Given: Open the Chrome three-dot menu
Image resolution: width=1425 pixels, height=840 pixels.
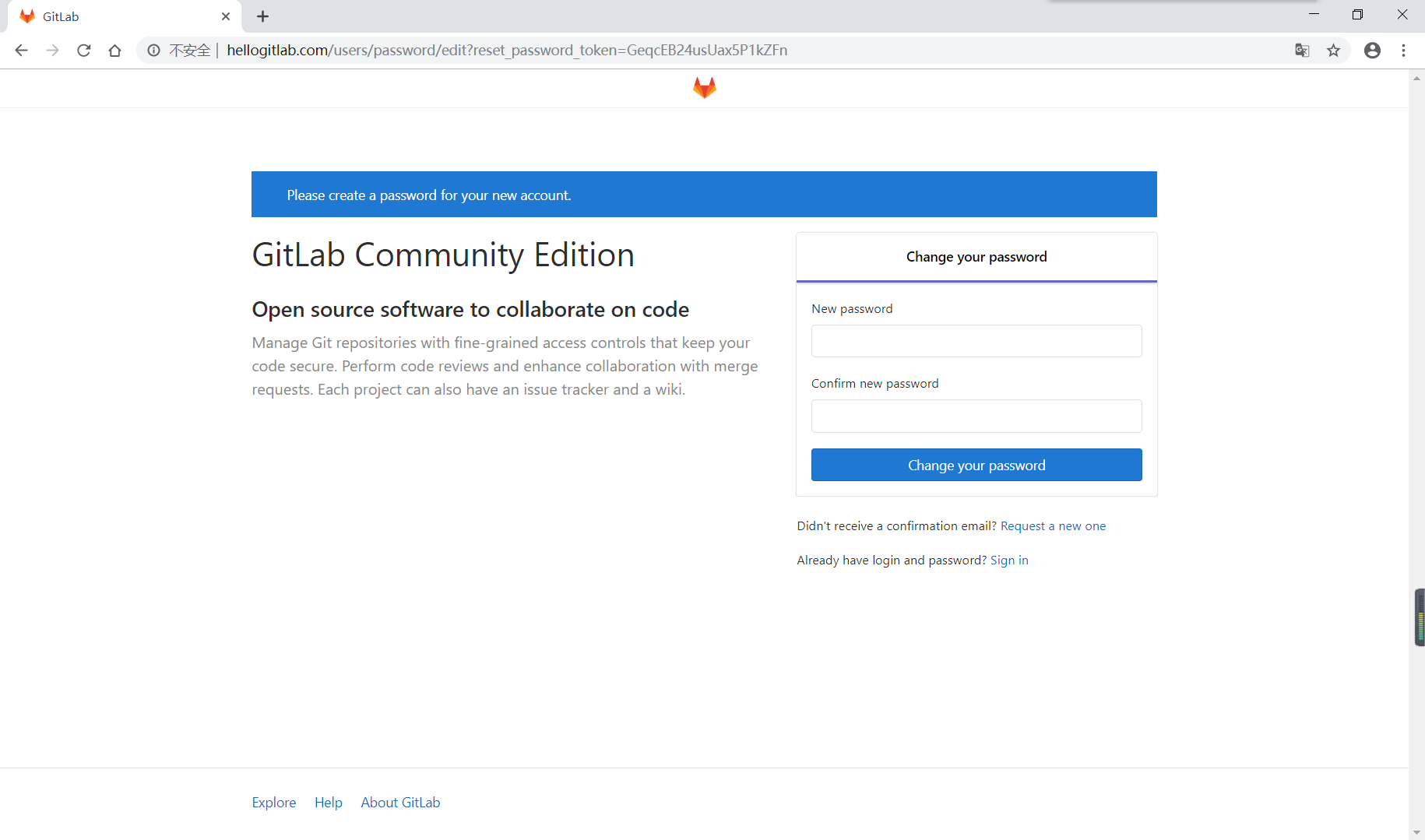Looking at the screenshot, I should click(x=1403, y=51).
